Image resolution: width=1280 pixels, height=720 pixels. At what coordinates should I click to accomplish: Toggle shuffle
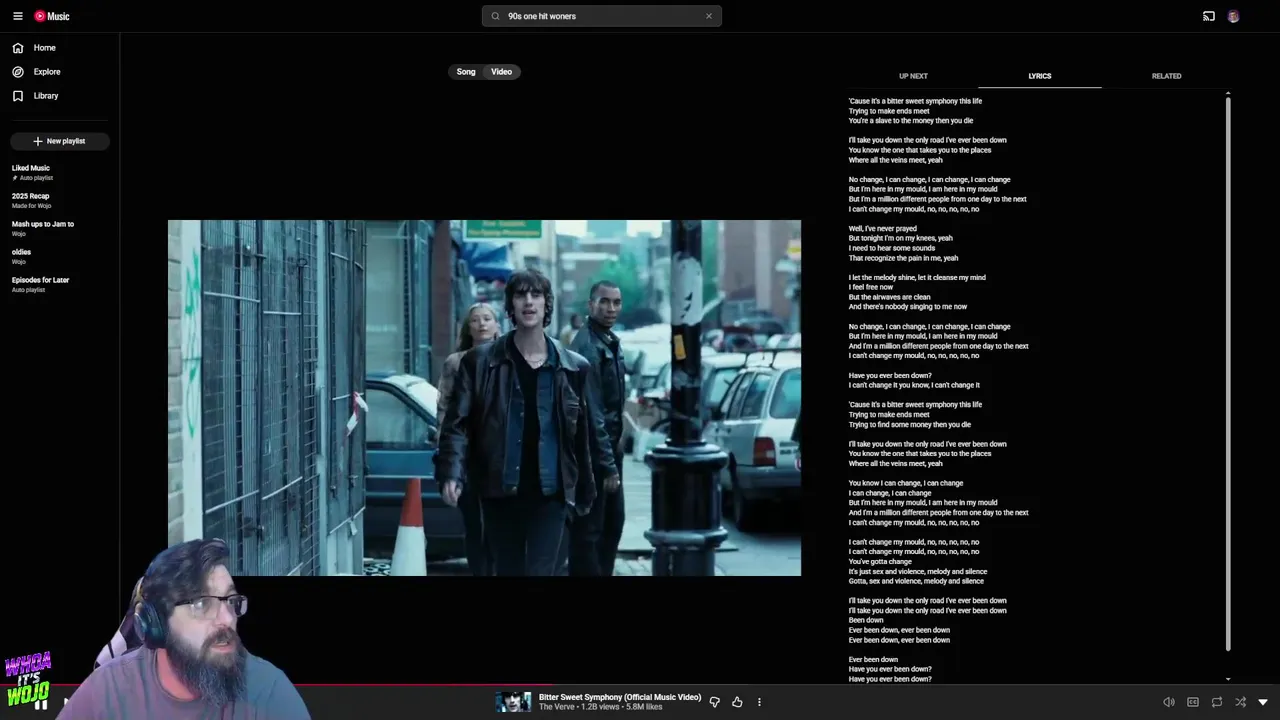click(1241, 702)
